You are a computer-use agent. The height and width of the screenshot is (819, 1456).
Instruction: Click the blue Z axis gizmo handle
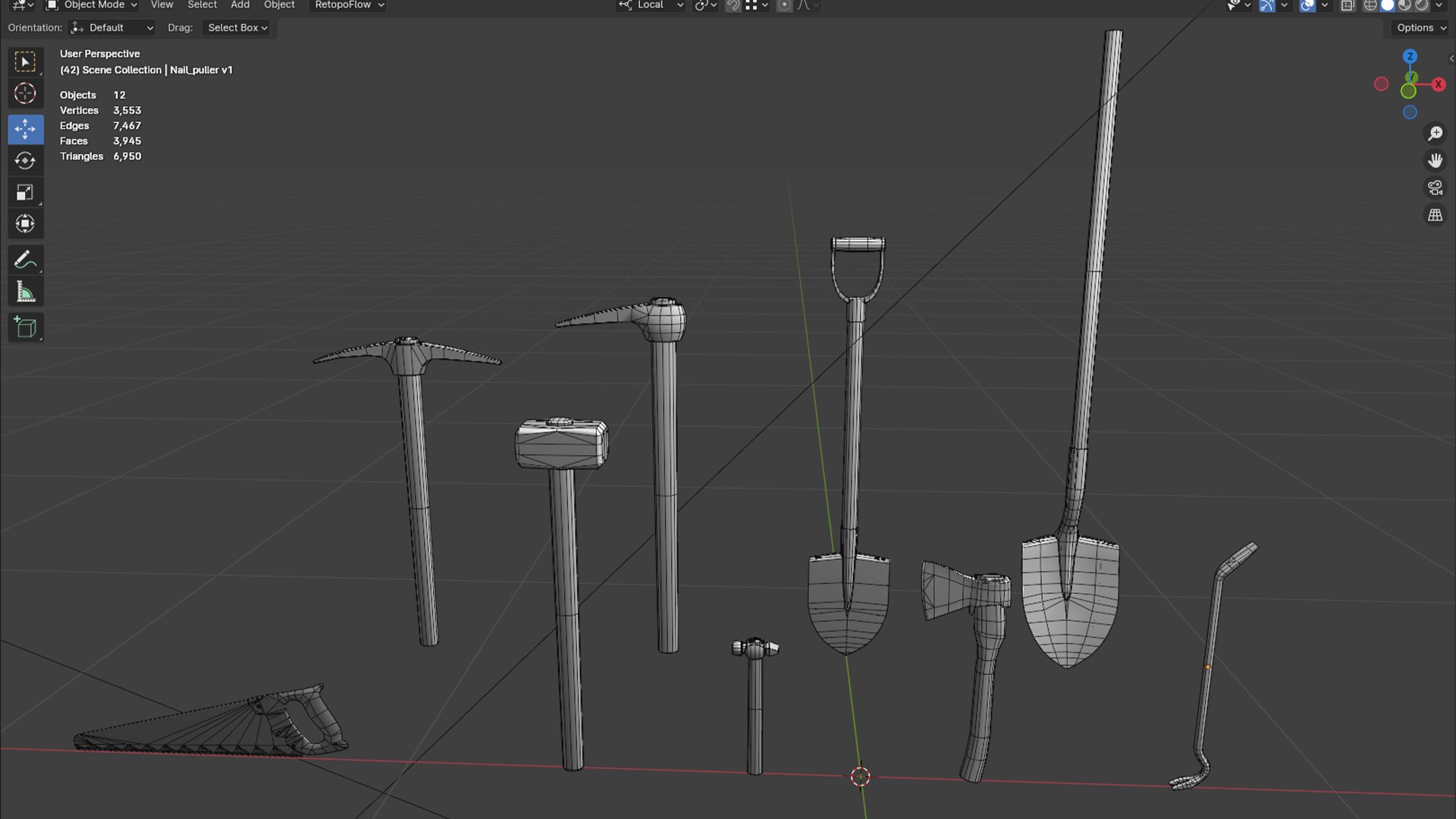[x=1410, y=56]
